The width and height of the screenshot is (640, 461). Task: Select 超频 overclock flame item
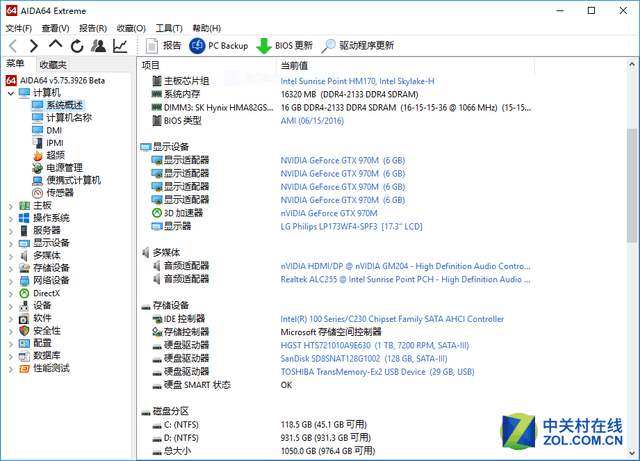click(x=49, y=156)
